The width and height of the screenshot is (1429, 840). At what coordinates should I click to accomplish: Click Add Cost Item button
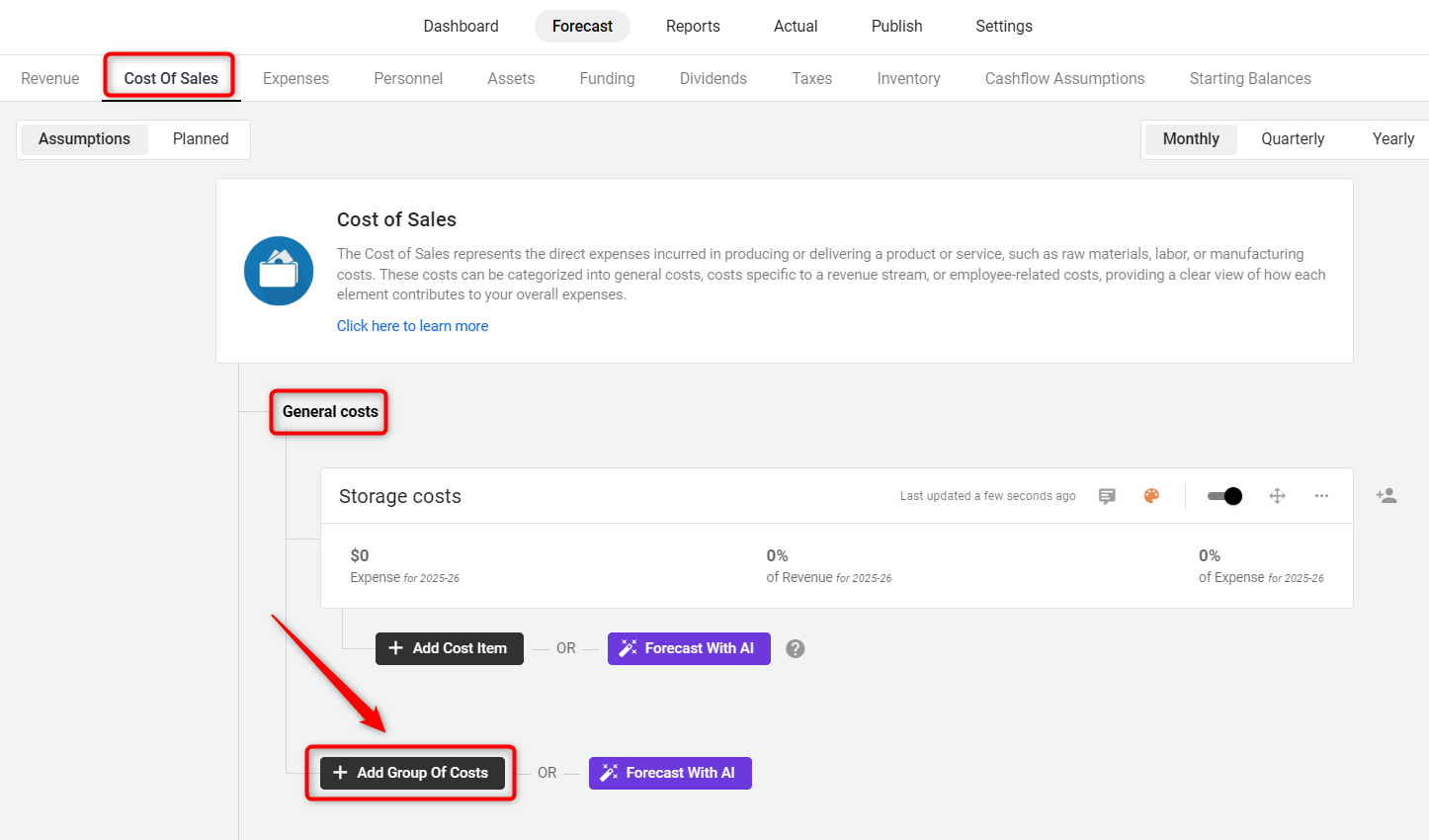[450, 648]
